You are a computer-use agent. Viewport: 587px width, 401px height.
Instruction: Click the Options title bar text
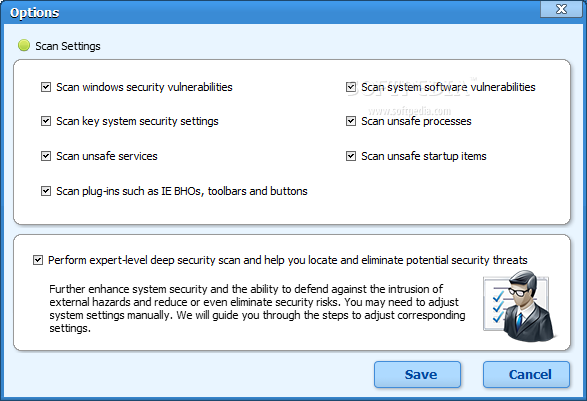pyautogui.click(x=34, y=12)
